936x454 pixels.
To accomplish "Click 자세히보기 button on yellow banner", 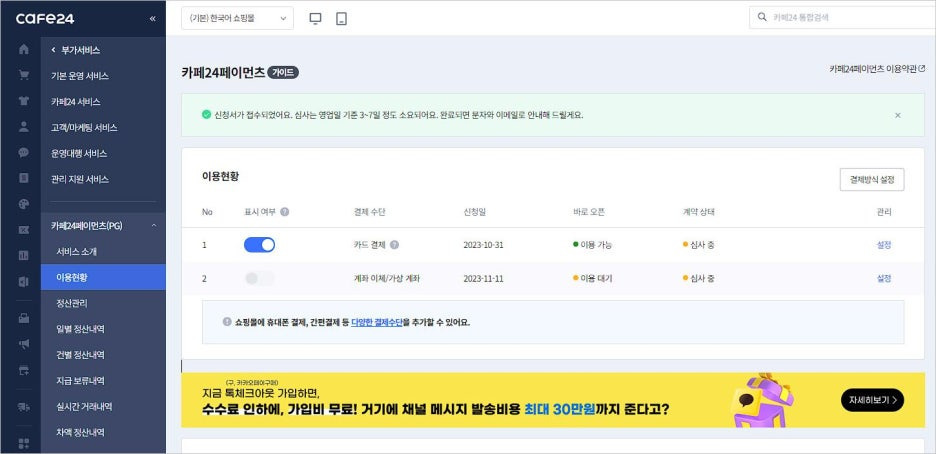I will point(872,400).
